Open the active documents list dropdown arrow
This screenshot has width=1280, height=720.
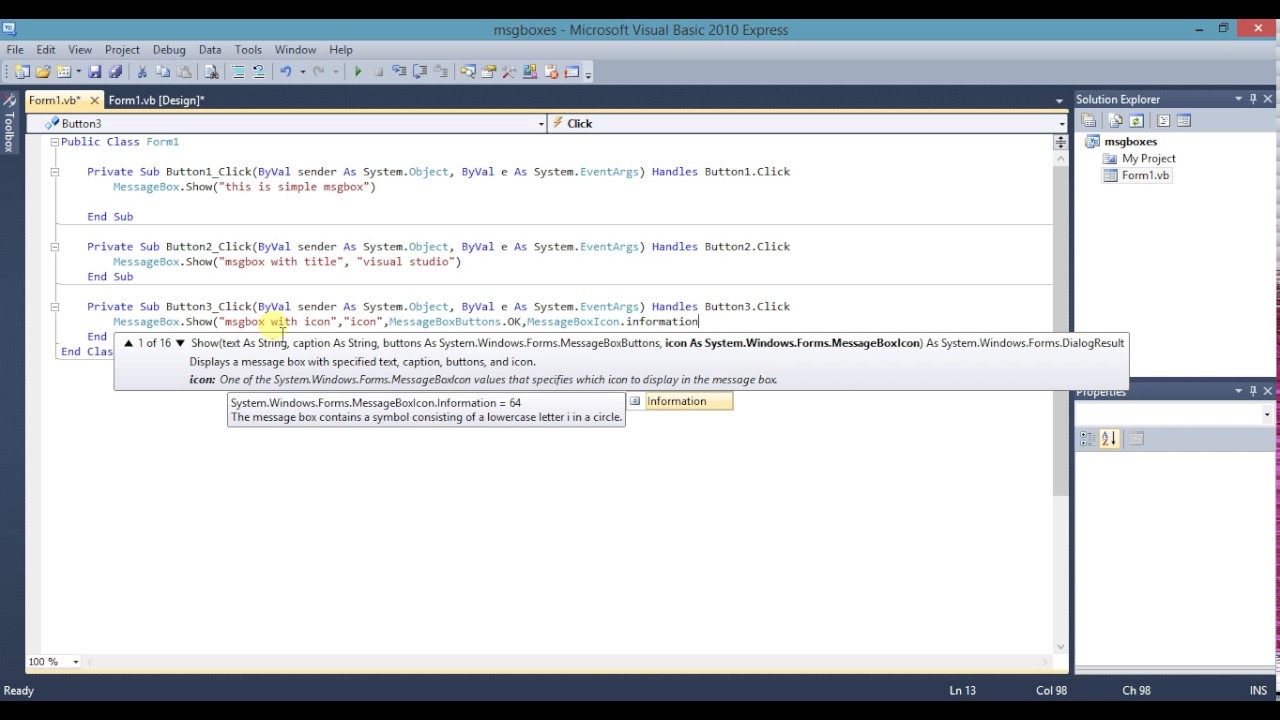point(1059,100)
